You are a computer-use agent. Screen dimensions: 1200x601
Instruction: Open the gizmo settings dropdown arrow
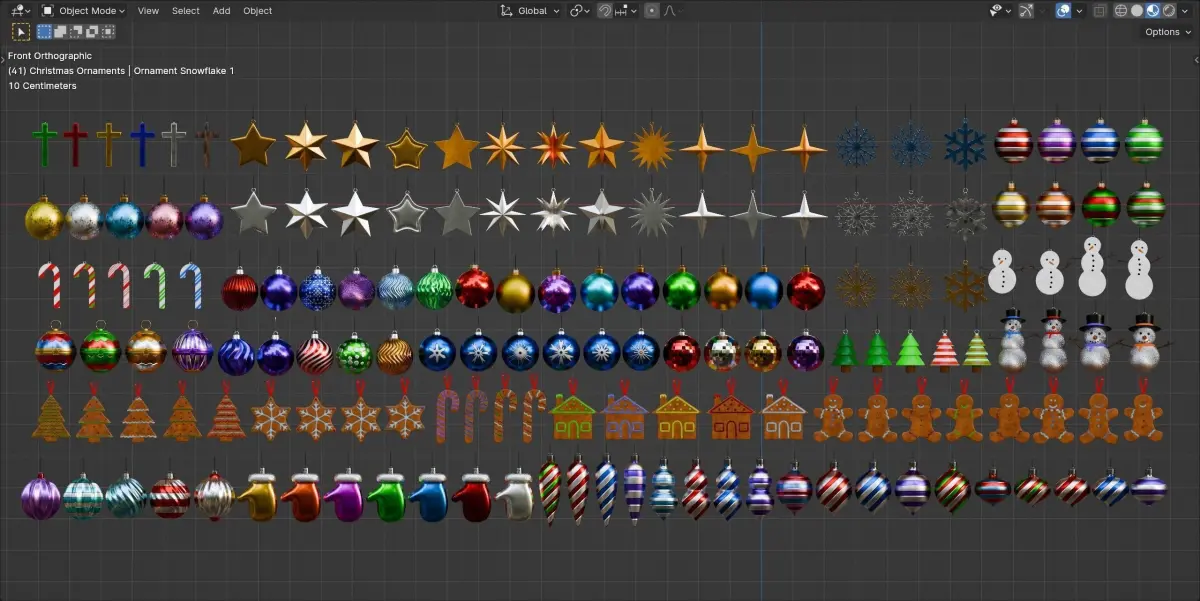(1041, 11)
